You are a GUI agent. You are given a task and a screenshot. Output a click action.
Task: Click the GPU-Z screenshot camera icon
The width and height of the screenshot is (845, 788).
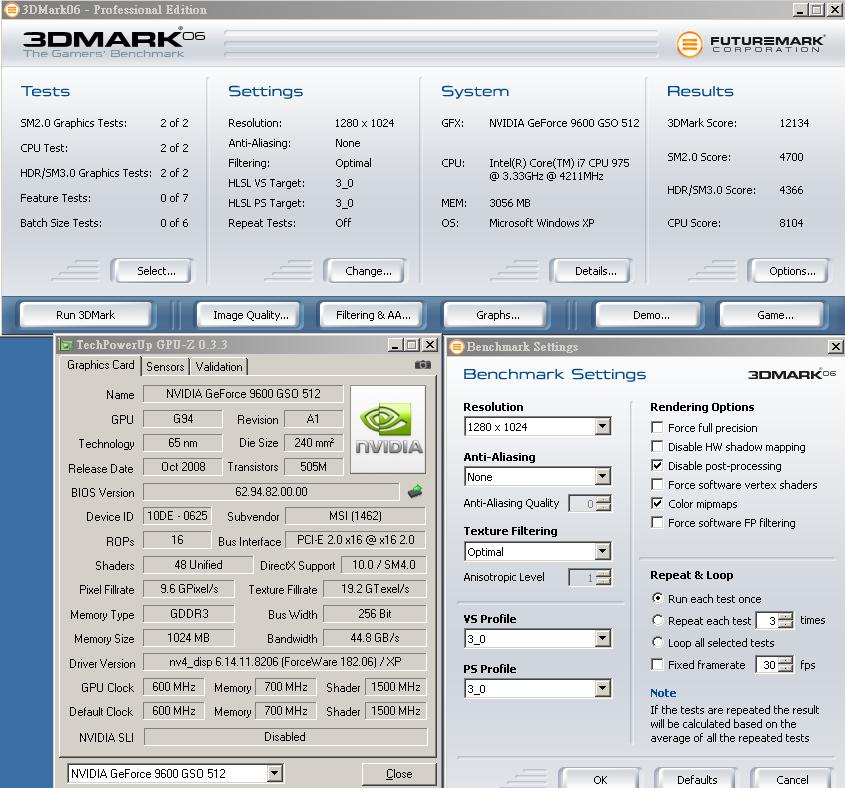pyautogui.click(x=422, y=365)
